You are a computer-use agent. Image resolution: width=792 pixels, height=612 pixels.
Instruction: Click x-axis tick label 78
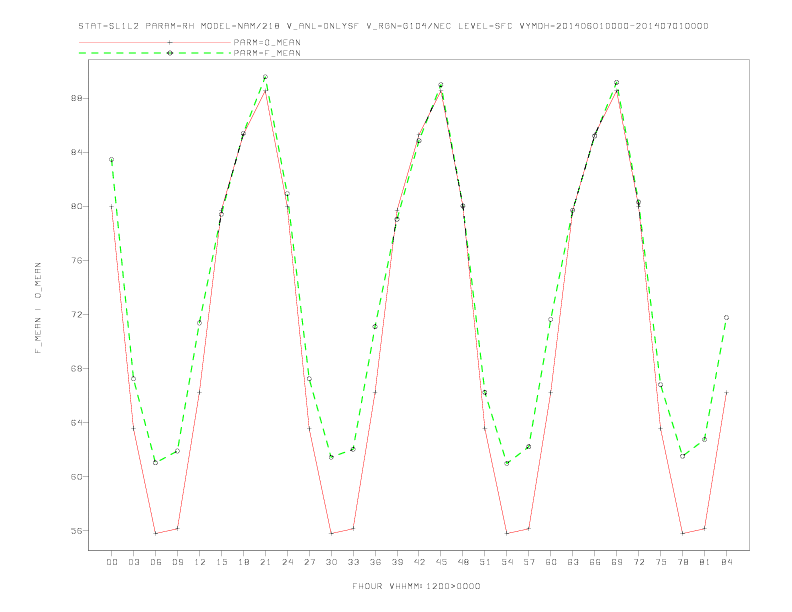point(683,562)
